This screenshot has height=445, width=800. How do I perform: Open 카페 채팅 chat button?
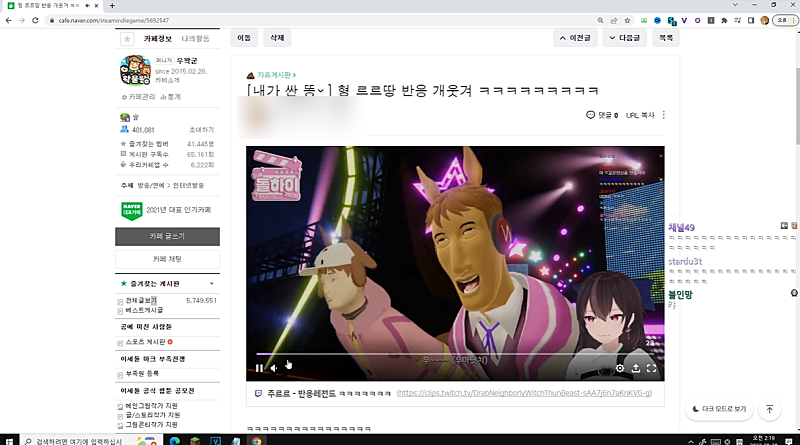pos(167,259)
